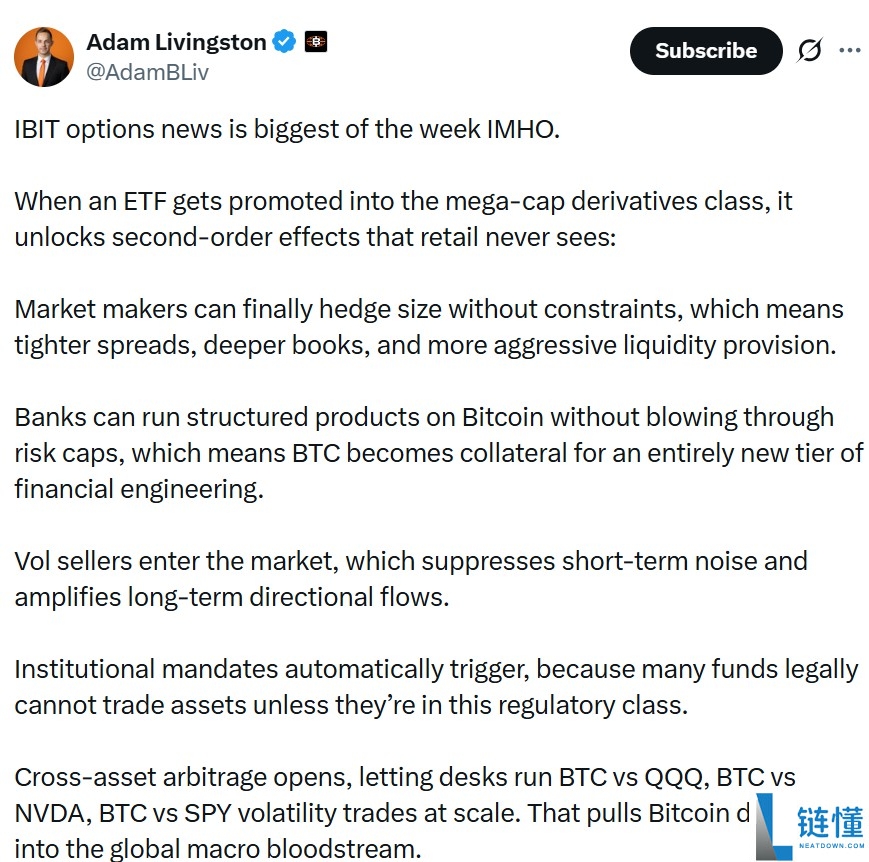Click the paragraph about market makers hedging
The height and width of the screenshot is (862, 869).
[430, 327]
